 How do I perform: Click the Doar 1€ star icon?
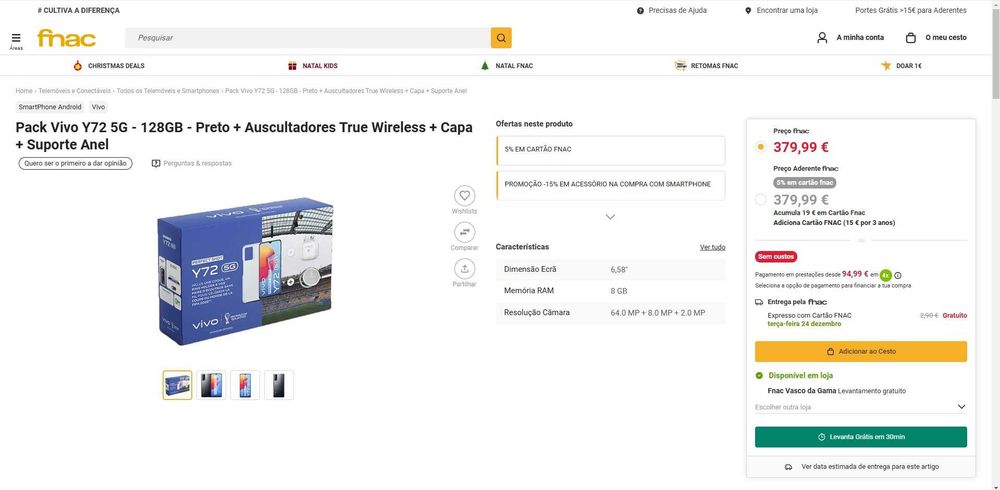(x=886, y=65)
